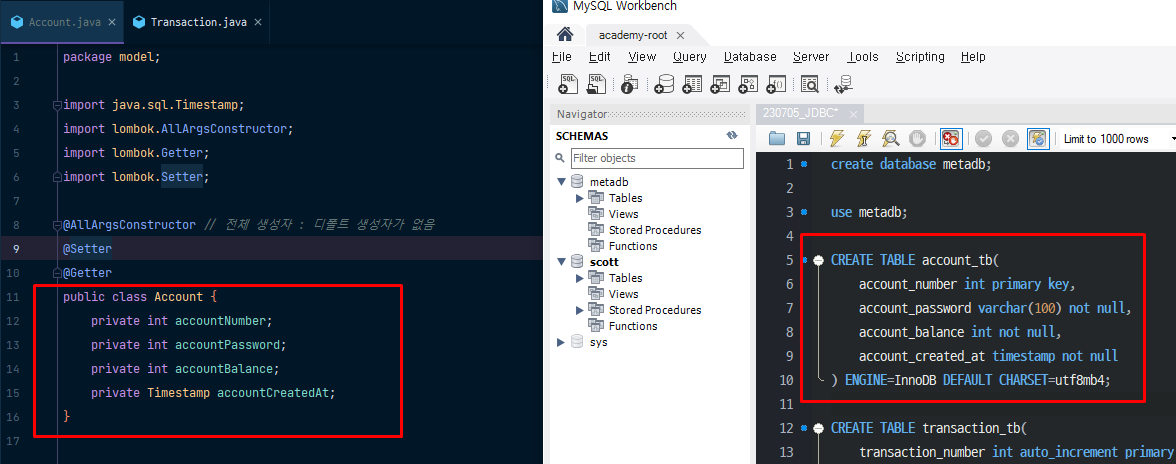Open the Database menu in Workbench
This screenshot has width=1176, height=464.
(750, 57)
